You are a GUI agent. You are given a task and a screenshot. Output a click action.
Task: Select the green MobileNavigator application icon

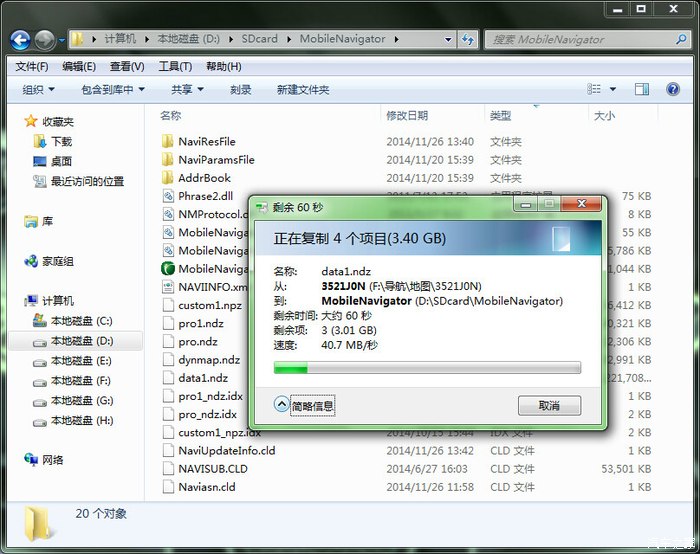click(x=167, y=269)
